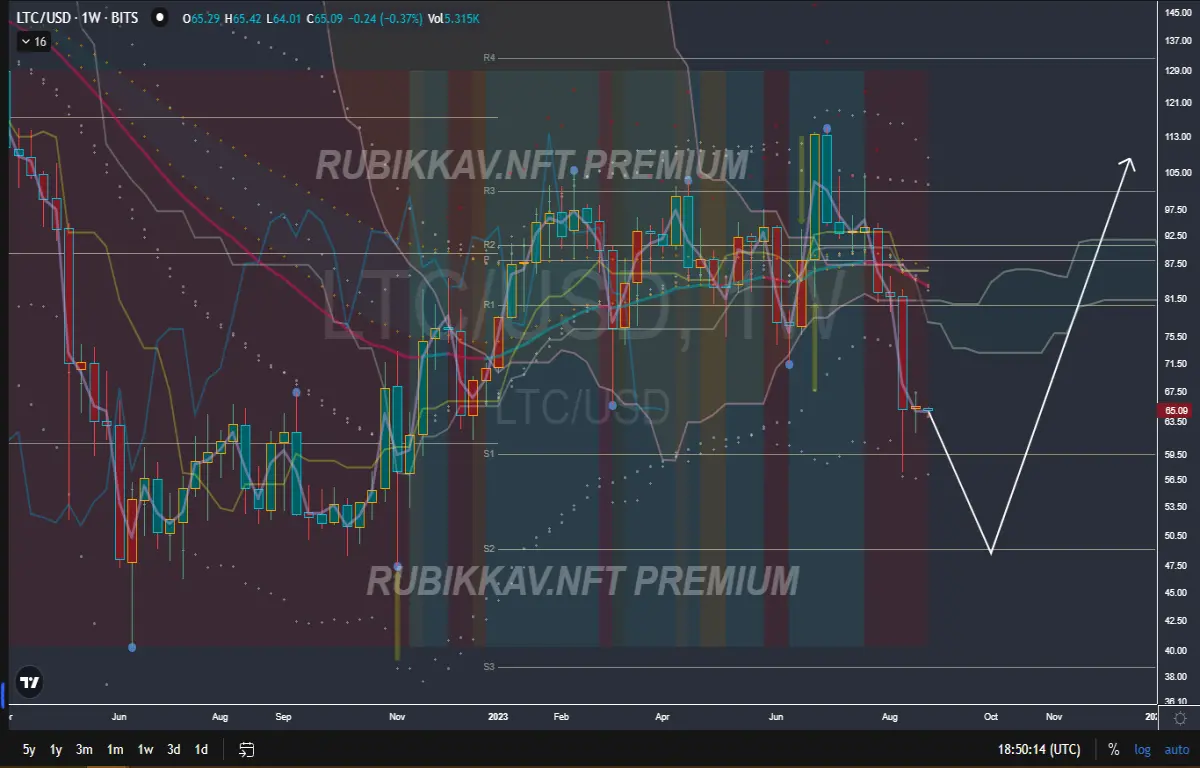Click the low value L64.01

284,17
